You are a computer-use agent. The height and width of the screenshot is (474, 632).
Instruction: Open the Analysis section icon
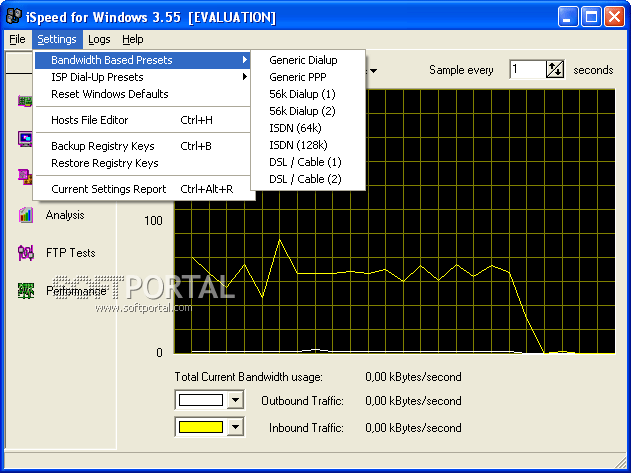click(26, 215)
